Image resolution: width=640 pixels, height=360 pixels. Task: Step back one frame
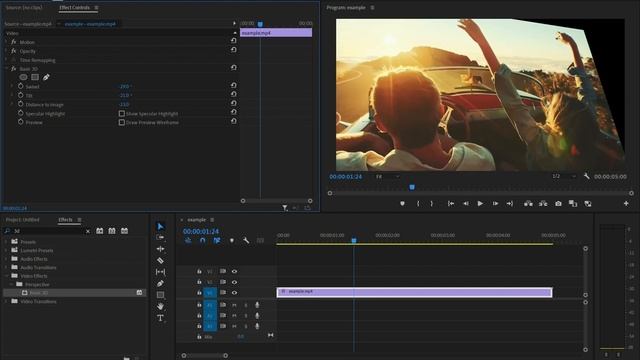[466, 203]
